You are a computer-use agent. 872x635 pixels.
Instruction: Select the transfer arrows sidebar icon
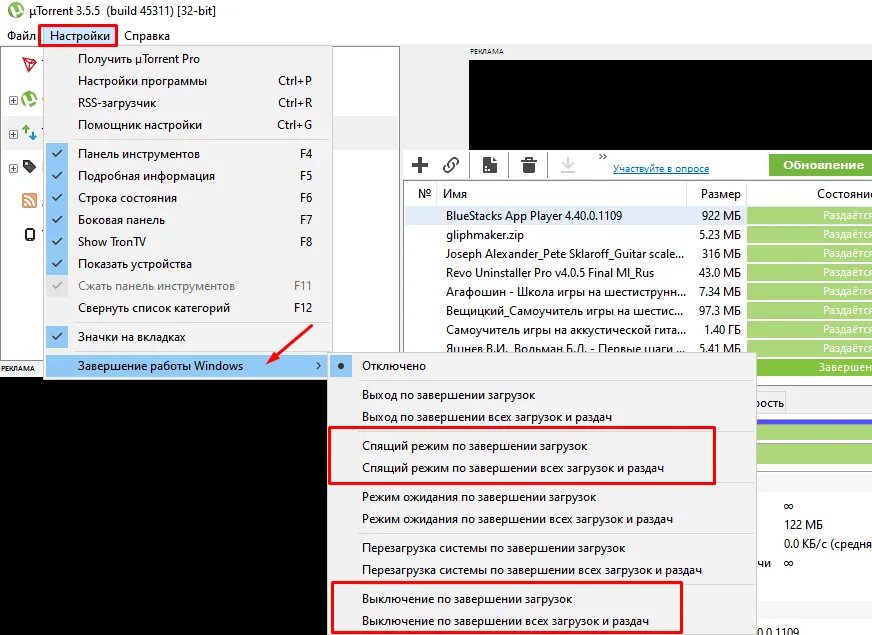pos(29,133)
